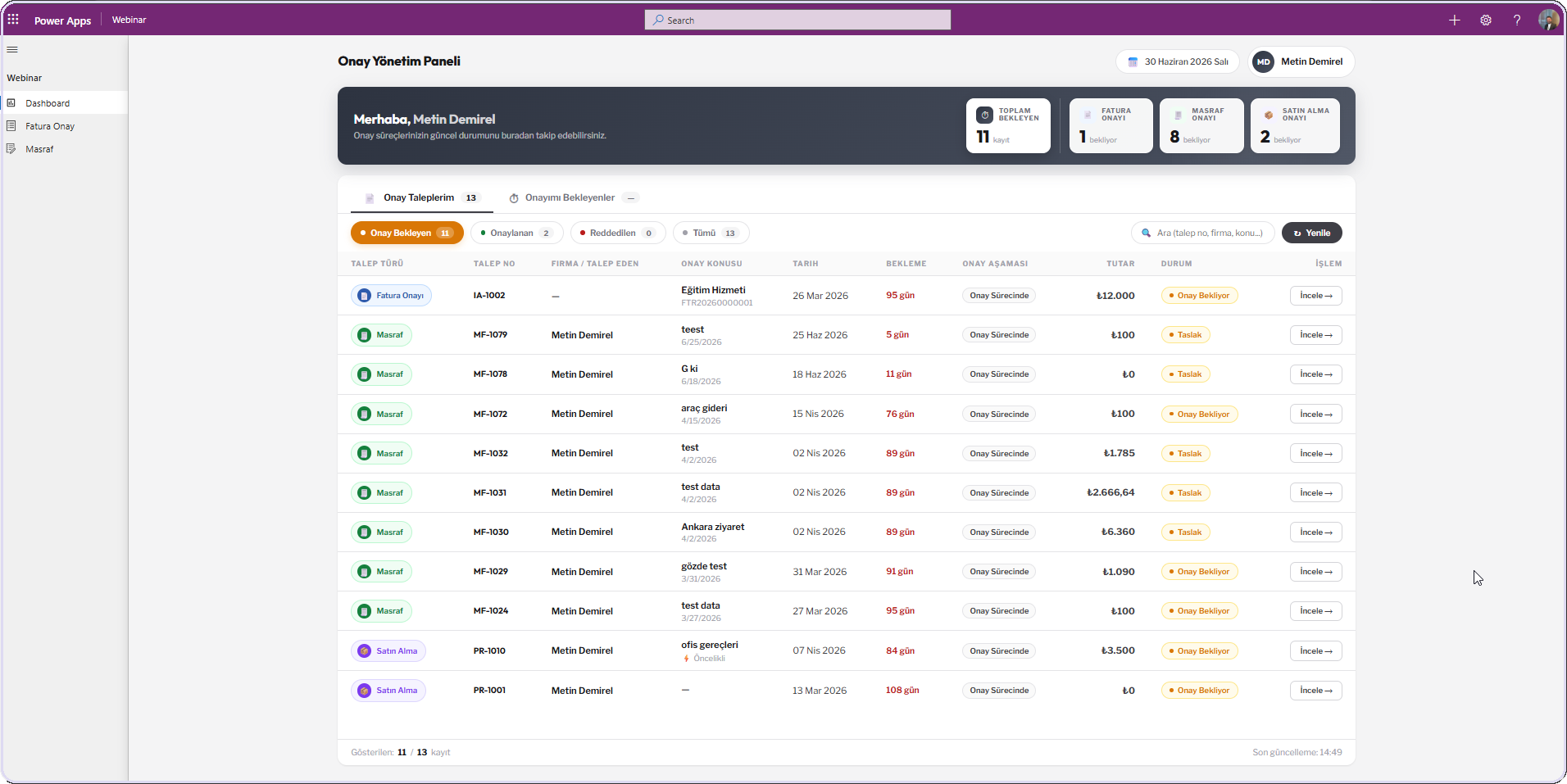Screen dimensions: 1567x784
Task: Collapse the hamburger navigation menu
Action: pos(12,49)
